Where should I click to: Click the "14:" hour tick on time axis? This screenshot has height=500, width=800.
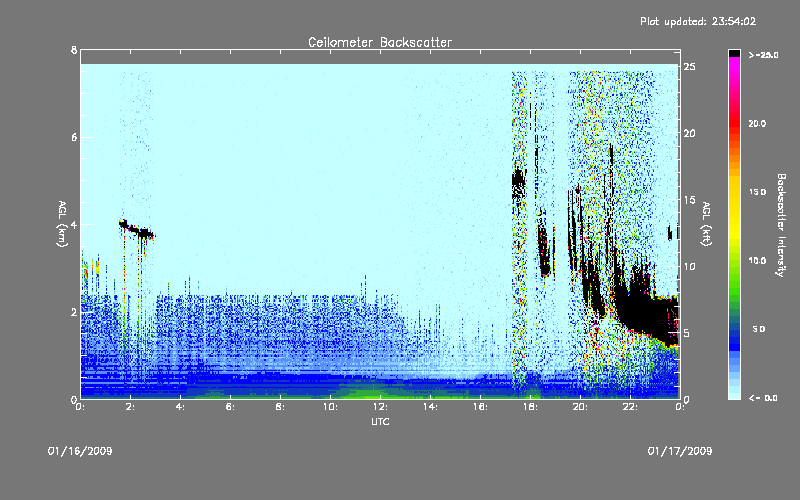430,407
